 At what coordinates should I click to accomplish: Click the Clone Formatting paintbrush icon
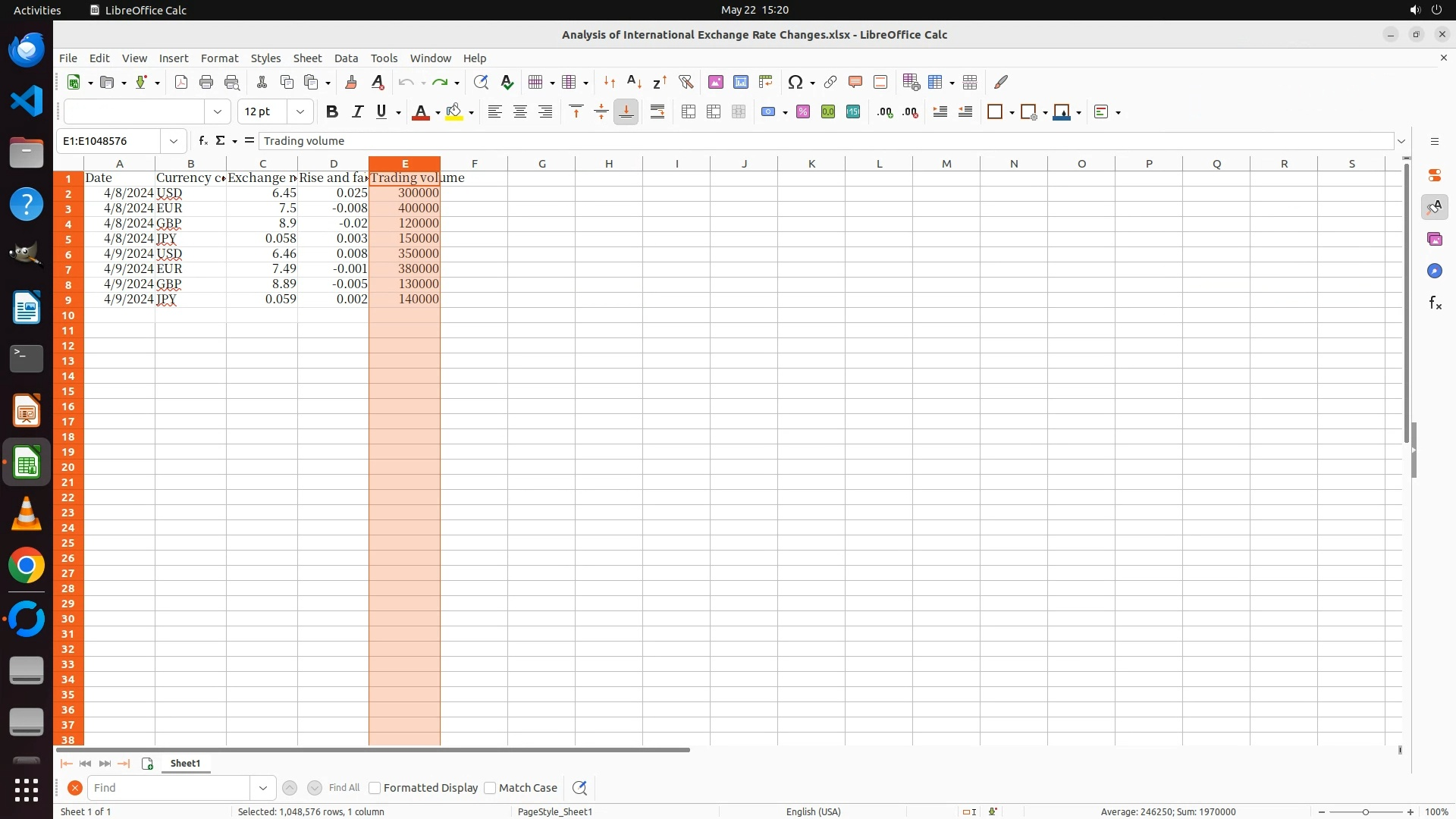(x=351, y=82)
